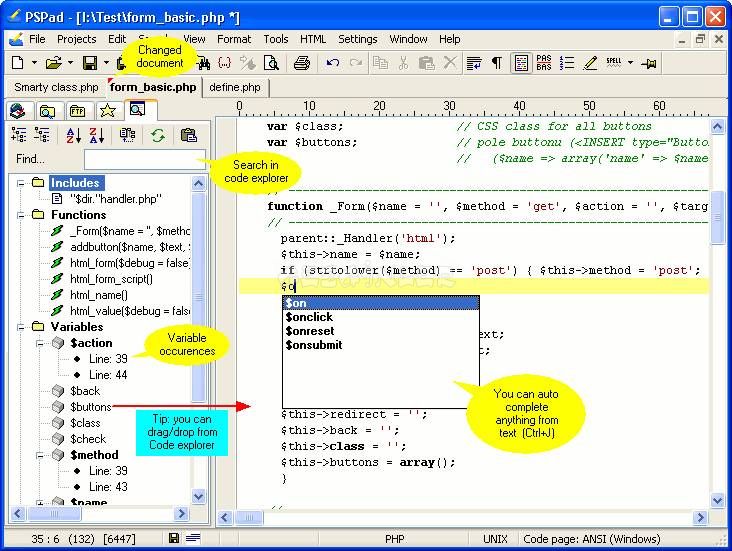This screenshot has height=551, width=732.
Task: Select the code explorer panel tab
Action: click(137, 110)
